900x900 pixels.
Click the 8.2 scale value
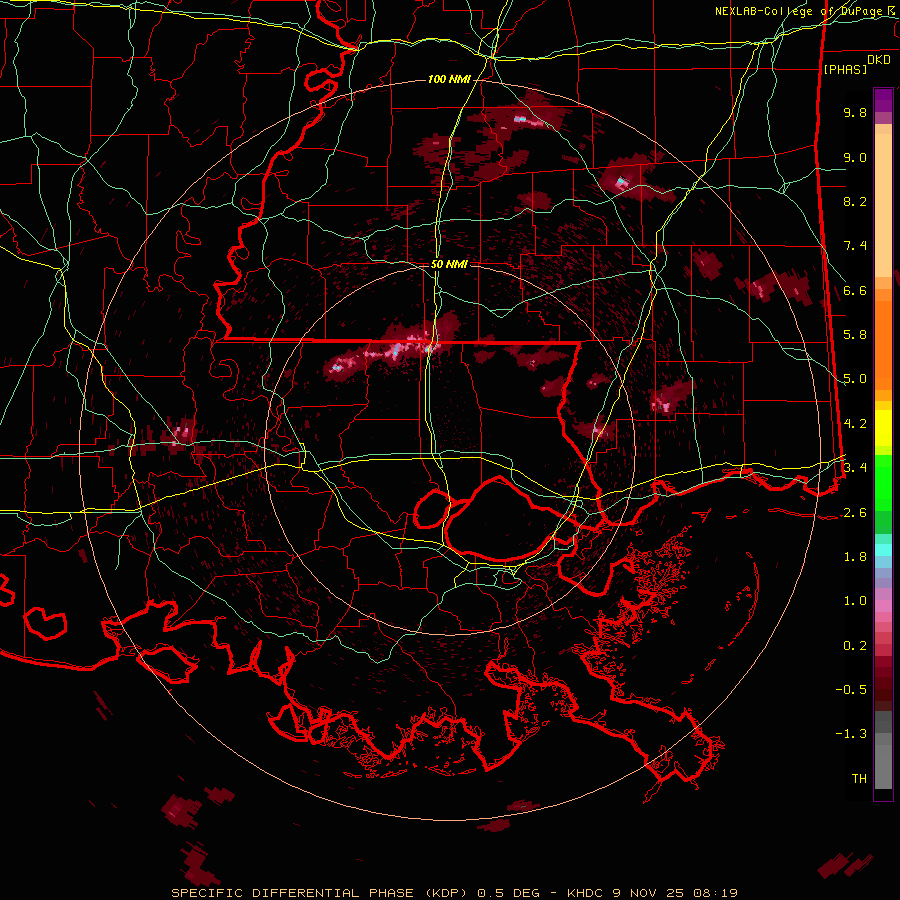tap(855, 201)
